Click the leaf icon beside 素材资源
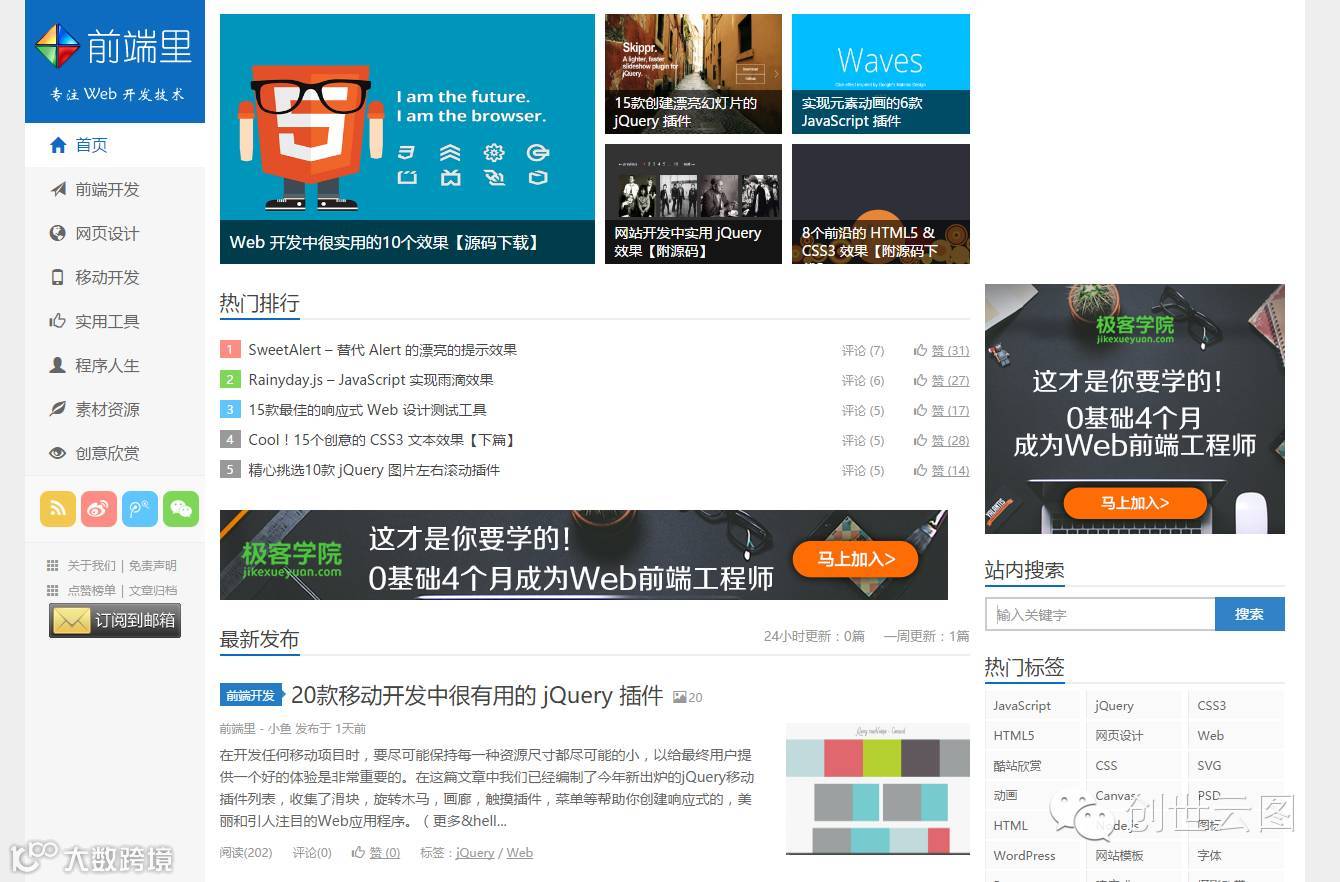The image size is (1340, 882). 58,409
